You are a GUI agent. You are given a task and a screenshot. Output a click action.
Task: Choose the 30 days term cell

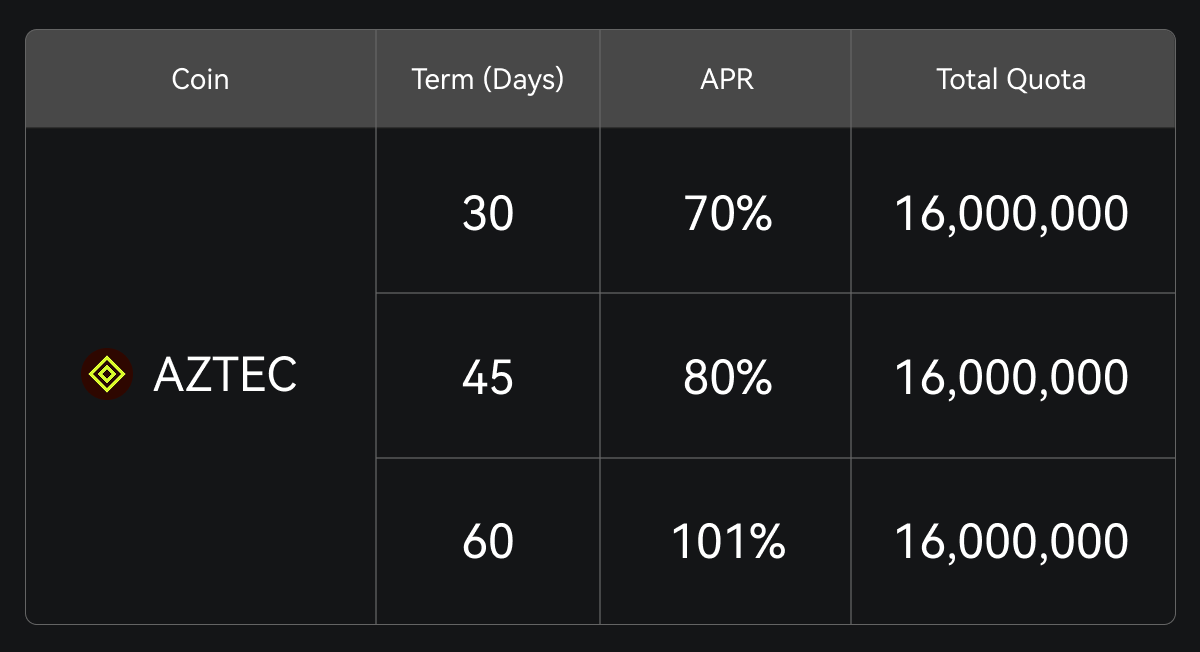(488, 213)
